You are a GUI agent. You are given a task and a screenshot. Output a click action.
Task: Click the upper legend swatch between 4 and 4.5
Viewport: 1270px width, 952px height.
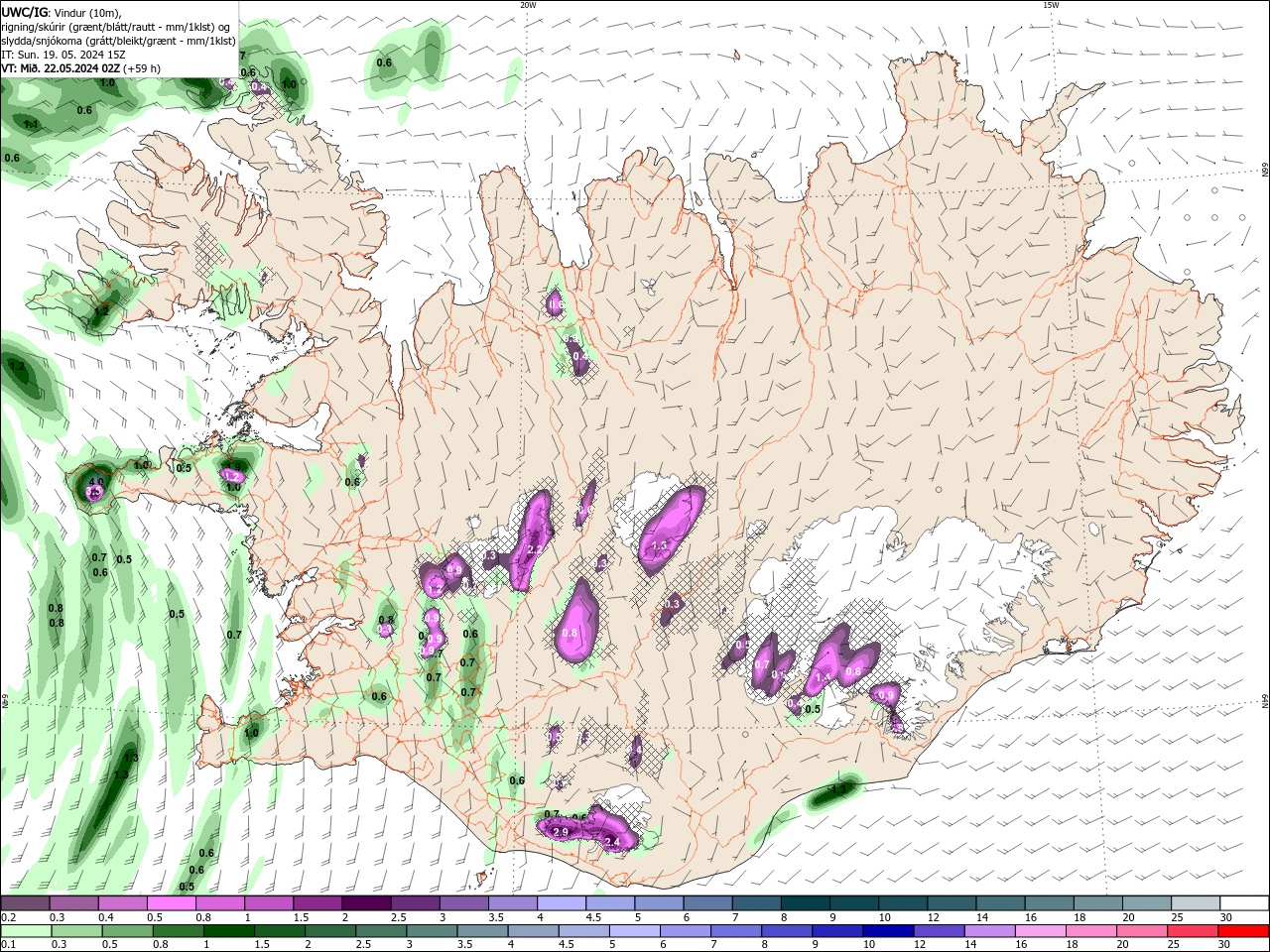[x=562, y=903]
